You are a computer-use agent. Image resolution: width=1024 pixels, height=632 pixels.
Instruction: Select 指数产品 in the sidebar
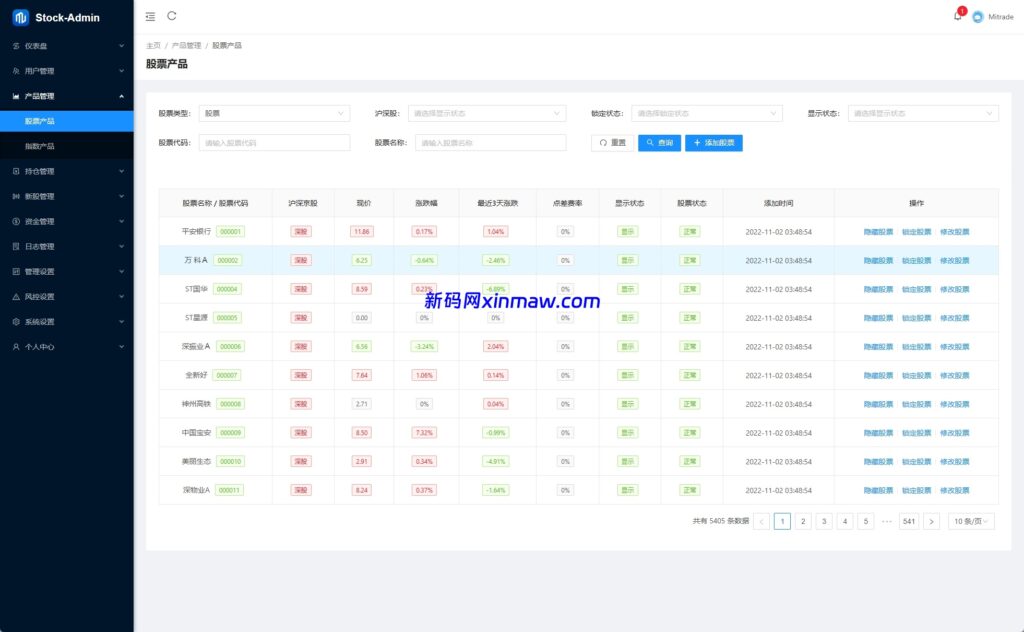click(40, 146)
